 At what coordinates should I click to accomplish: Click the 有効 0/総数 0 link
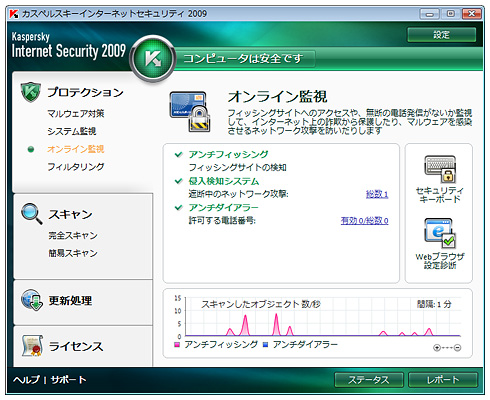pyautogui.click(x=364, y=221)
